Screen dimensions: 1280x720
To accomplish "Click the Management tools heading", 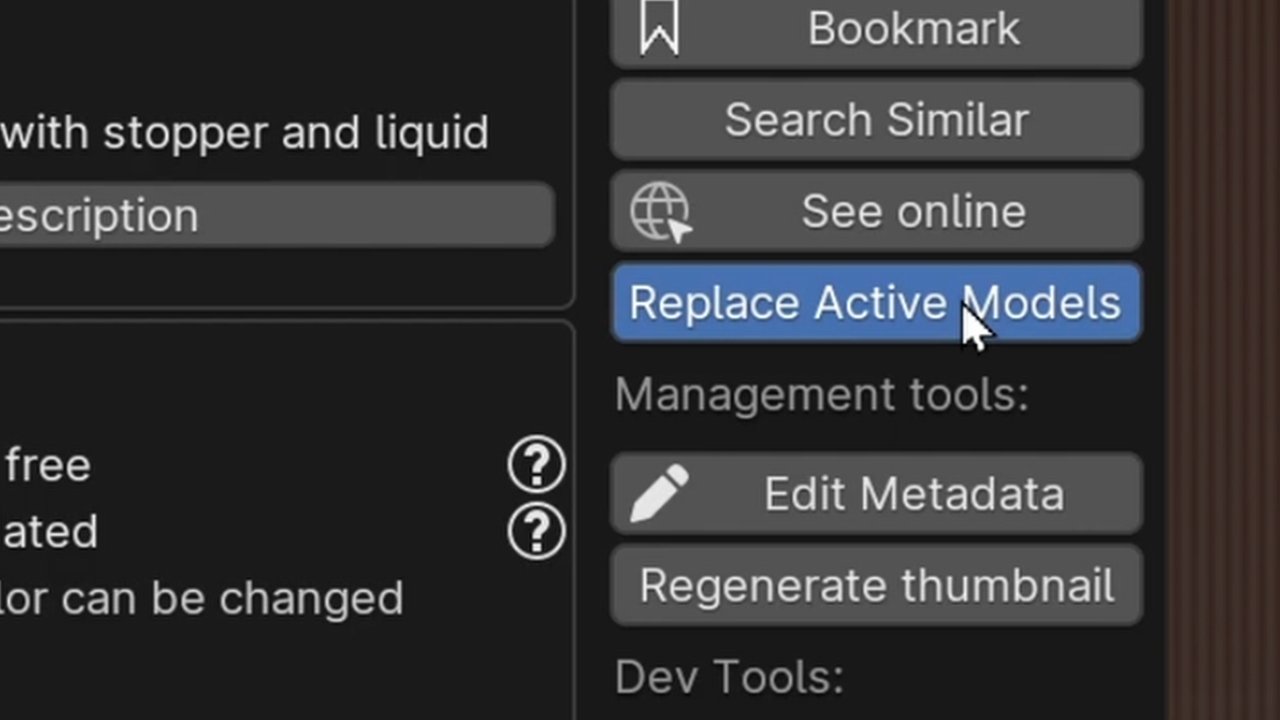I will pyautogui.click(x=822, y=395).
